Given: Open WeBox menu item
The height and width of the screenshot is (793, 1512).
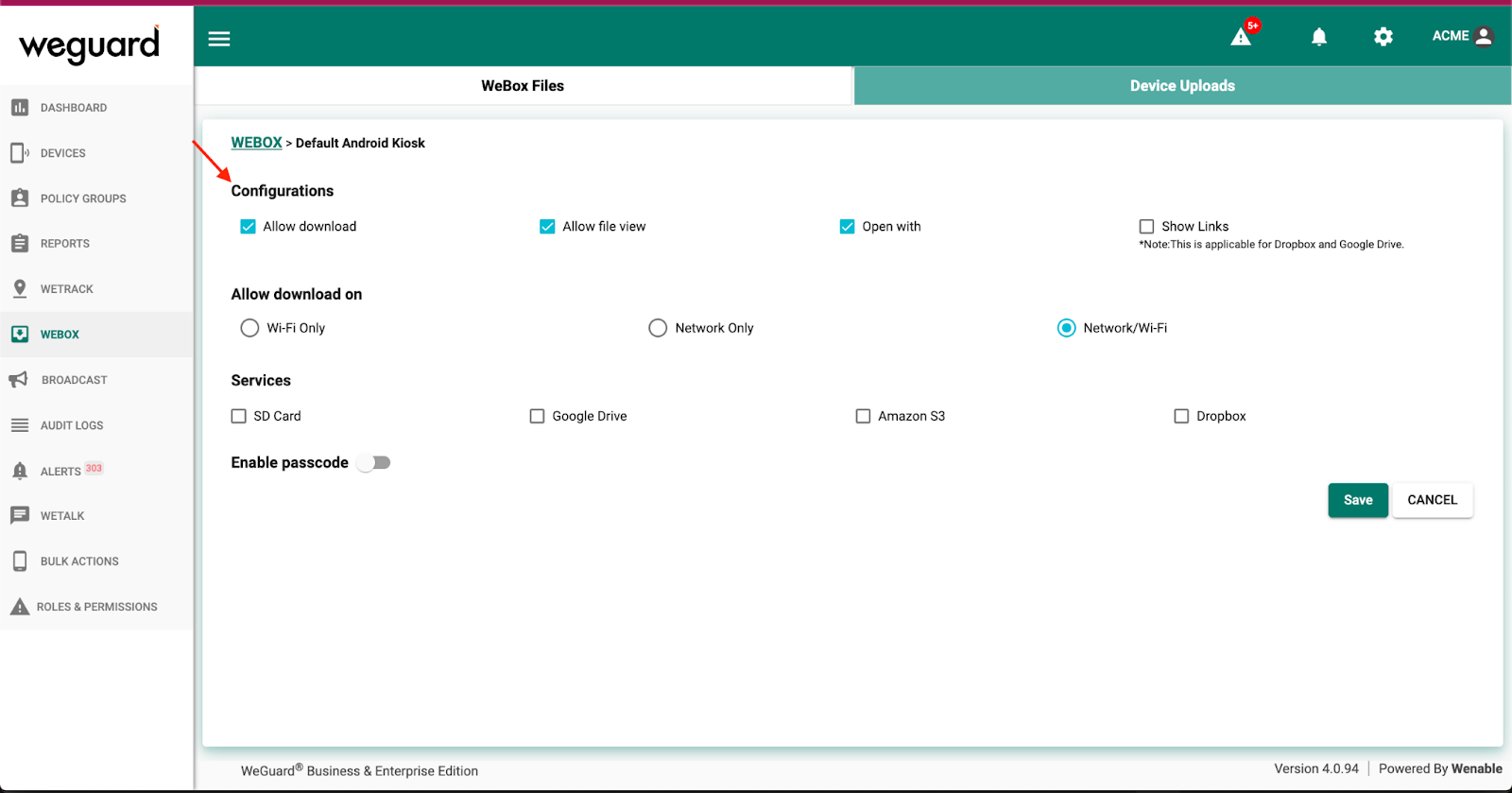Looking at the screenshot, I should coord(96,335).
